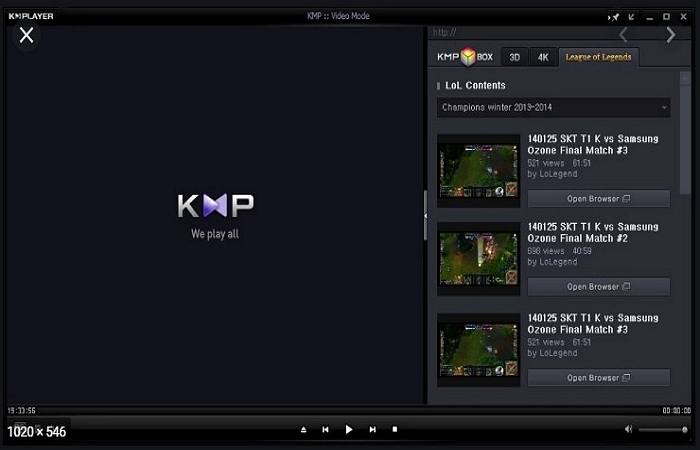Select the League of Legends tab
Image resolution: width=700 pixels, height=450 pixels.
pyautogui.click(x=598, y=57)
